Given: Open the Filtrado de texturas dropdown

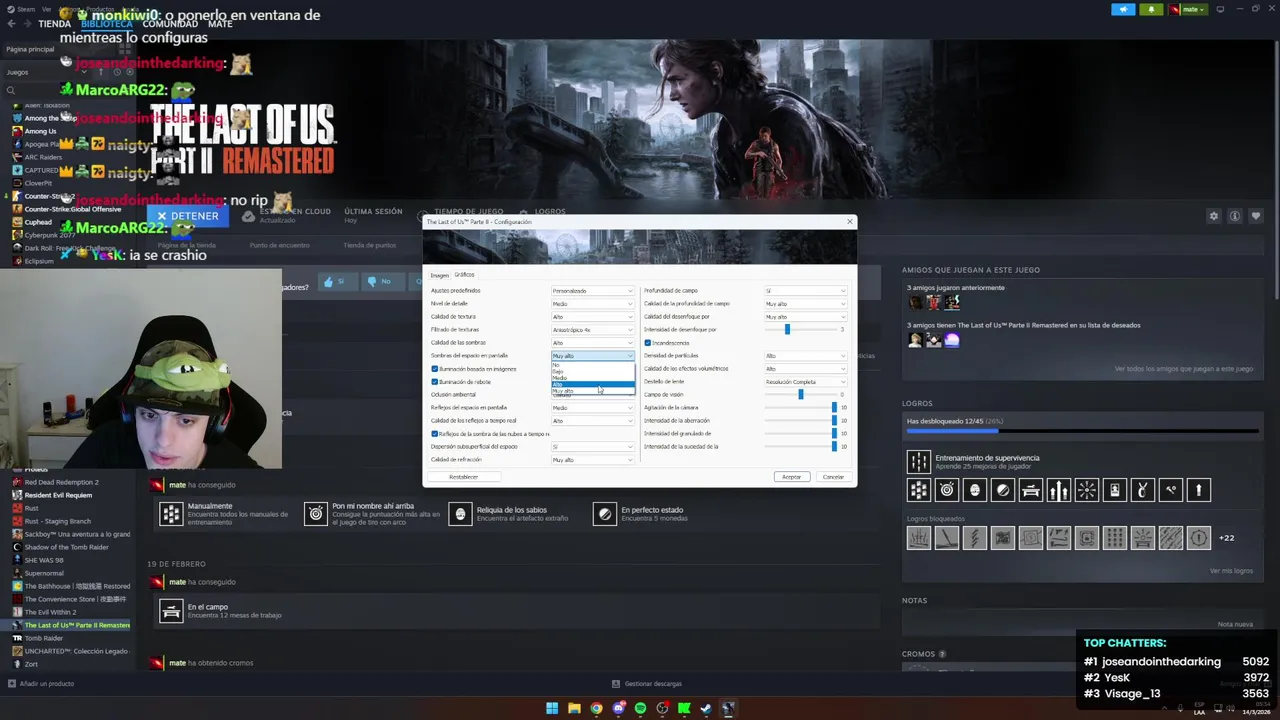Looking at the screenshot, I should tap(593, 330).
